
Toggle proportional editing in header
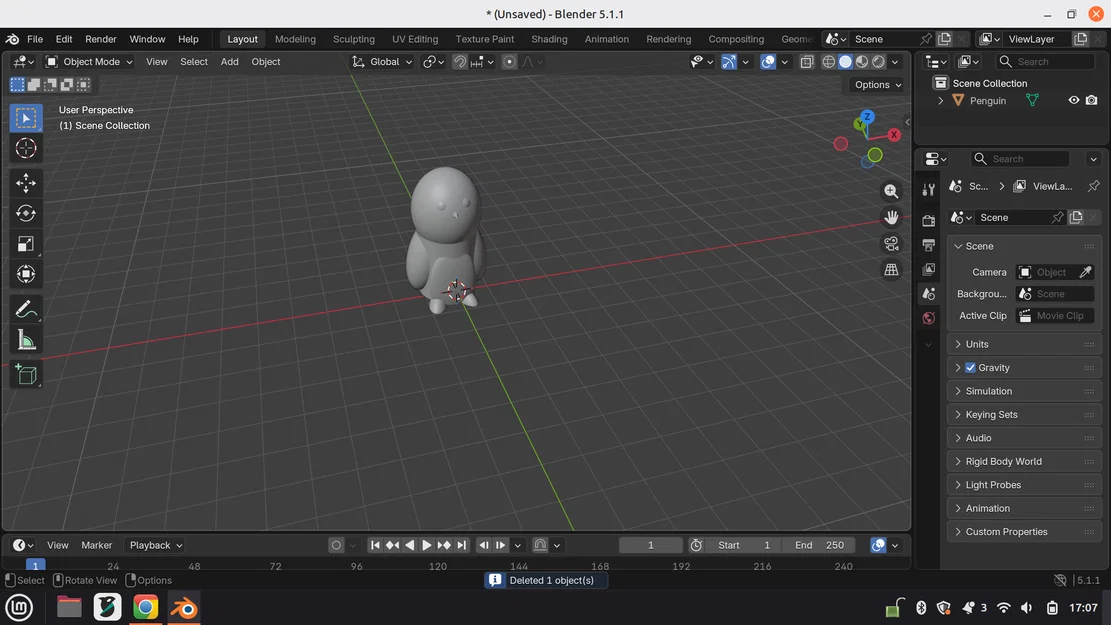509,62
